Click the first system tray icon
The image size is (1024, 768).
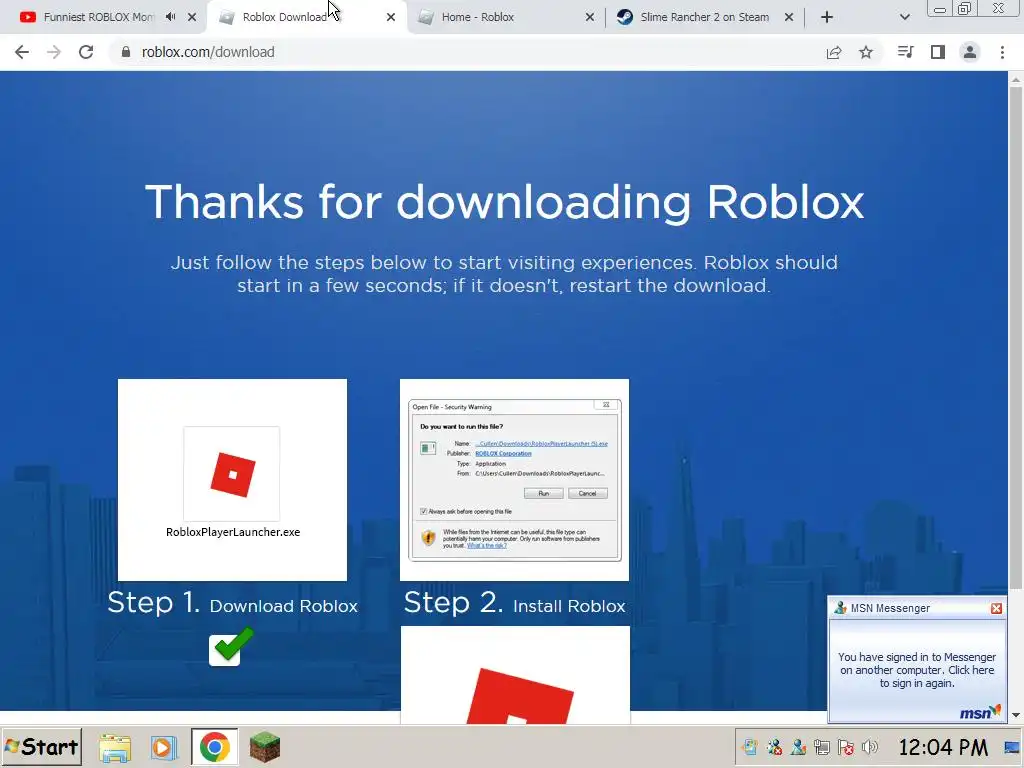[x=750, y=747]
